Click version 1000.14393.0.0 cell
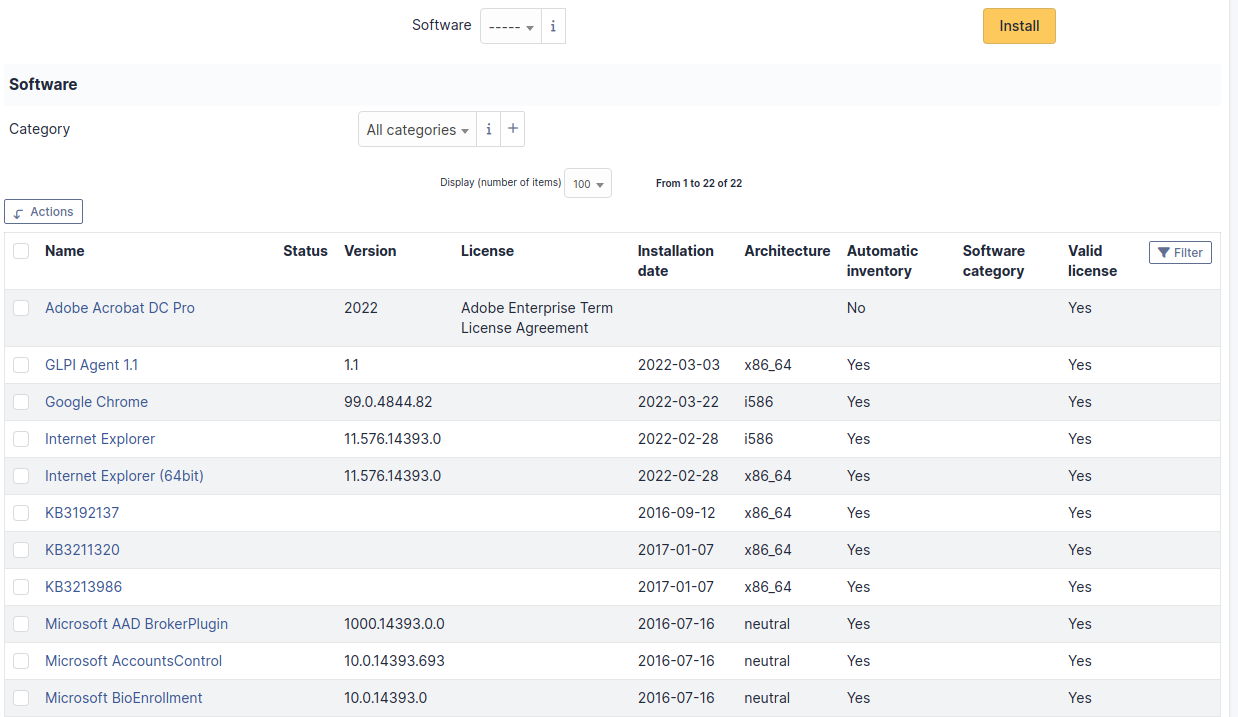The height and width of the screenshot is (717, 1238). pos(394,624)
